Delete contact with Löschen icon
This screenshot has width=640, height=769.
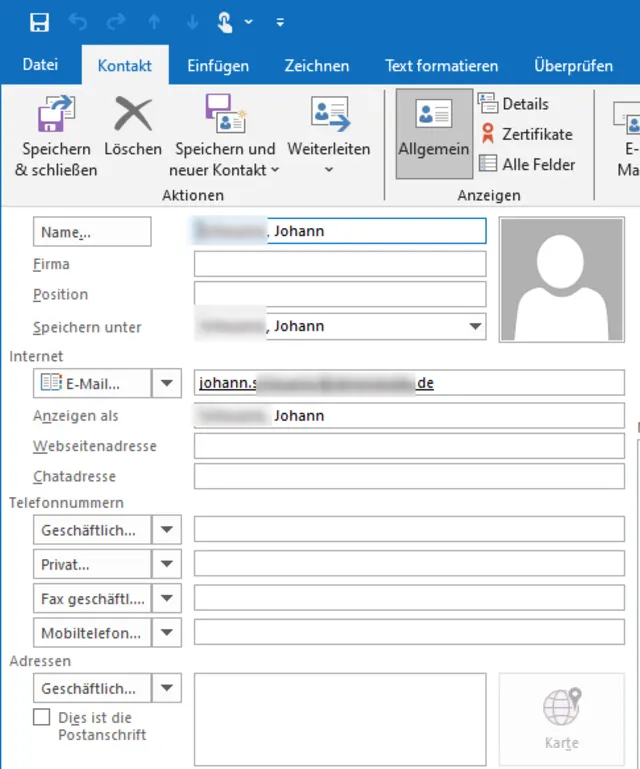click(x=133, y=115)
